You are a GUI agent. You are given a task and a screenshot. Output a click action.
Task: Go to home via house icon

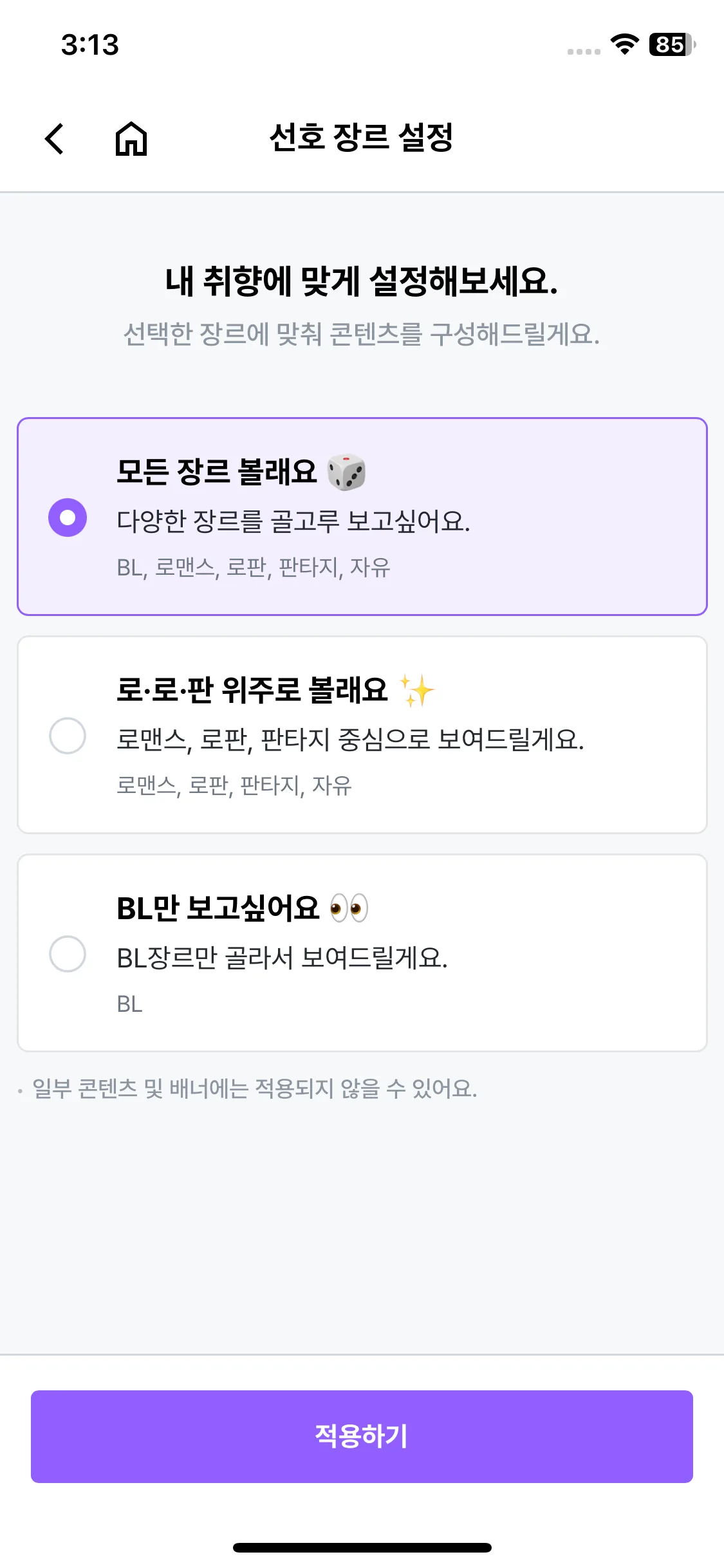point(131,138)
